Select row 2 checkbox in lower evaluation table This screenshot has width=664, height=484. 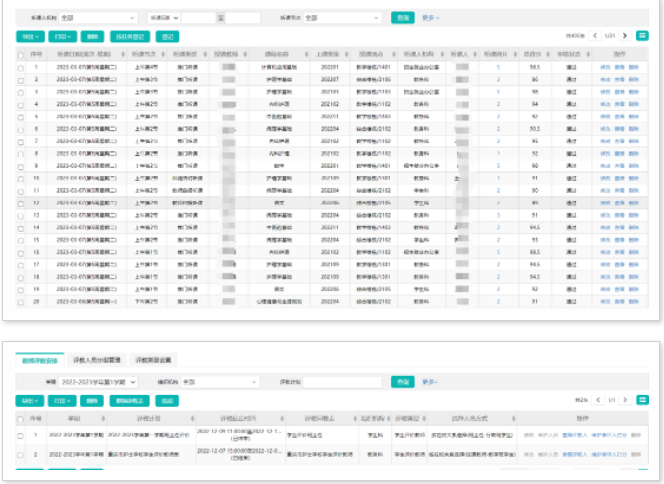pos(21,454)
